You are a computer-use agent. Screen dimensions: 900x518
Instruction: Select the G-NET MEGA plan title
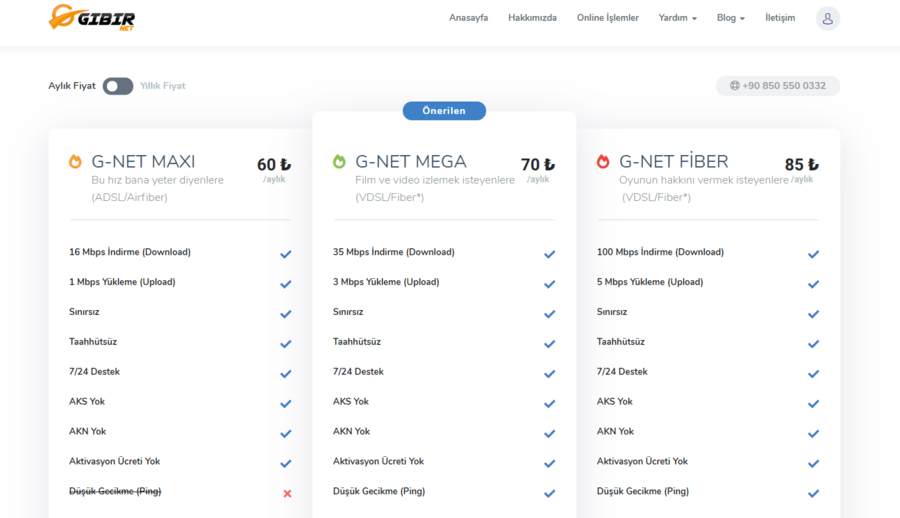(411, 161)
